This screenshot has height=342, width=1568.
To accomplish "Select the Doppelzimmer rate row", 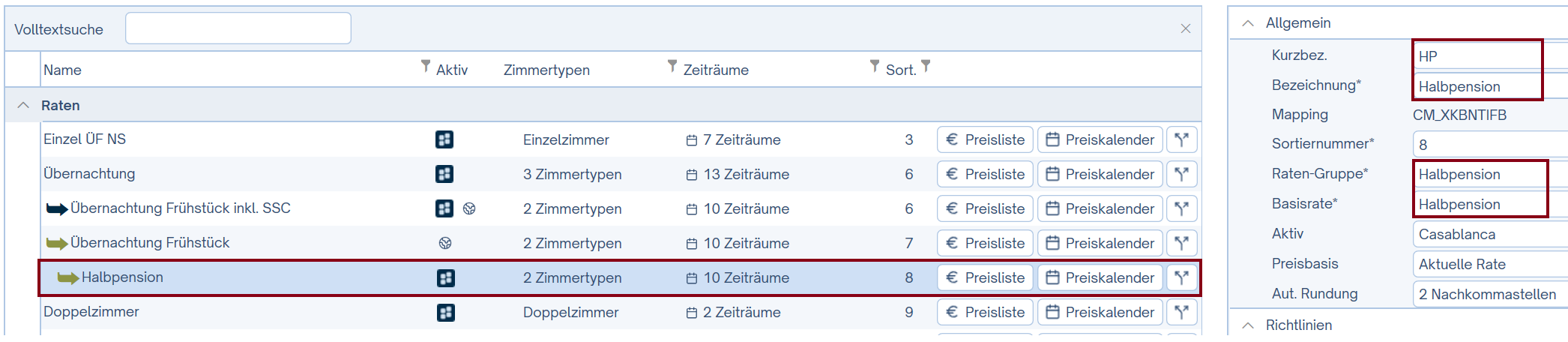I will click(225, 312).
